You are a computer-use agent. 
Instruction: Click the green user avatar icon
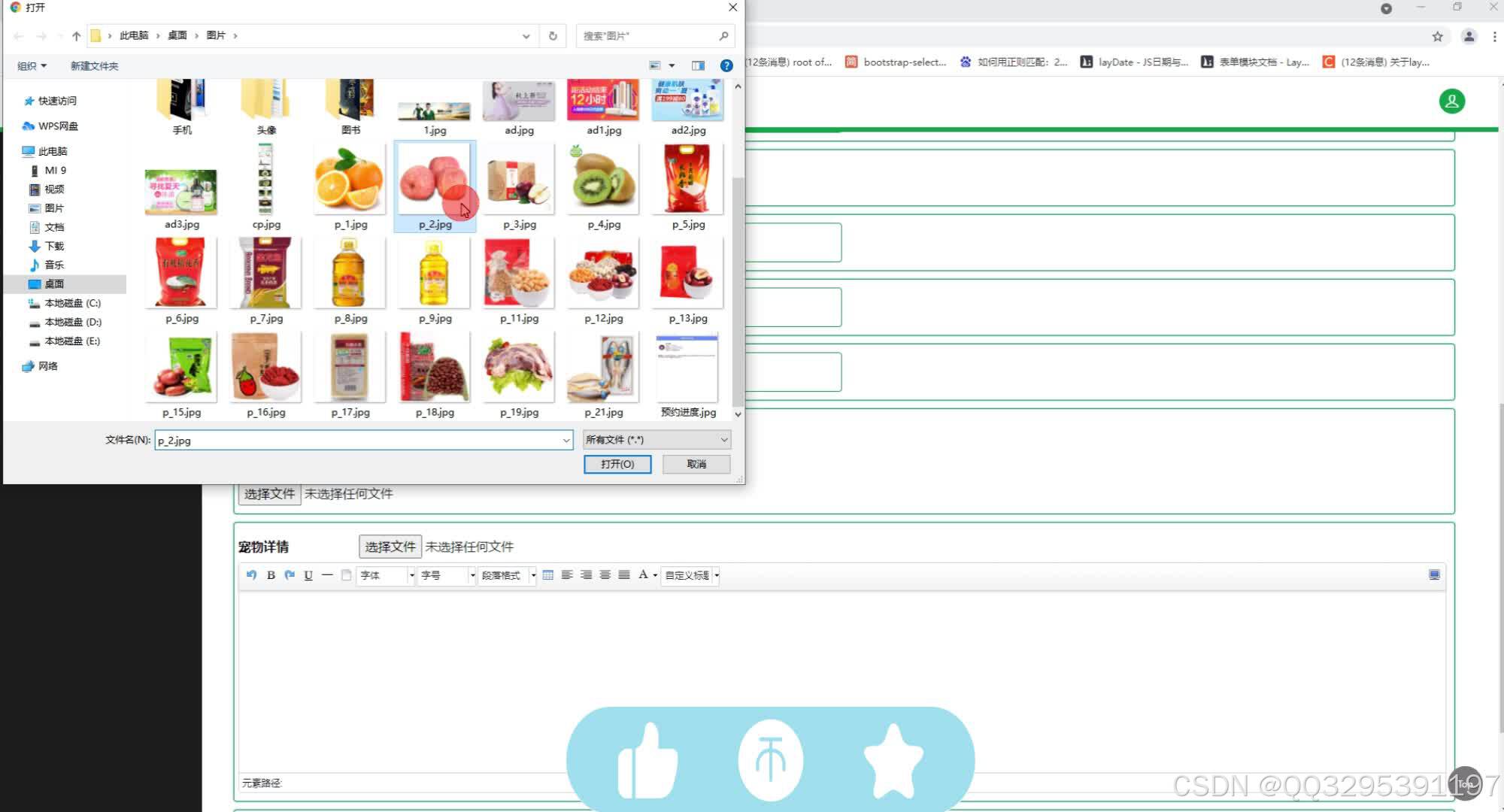[x=1452, y=101]
